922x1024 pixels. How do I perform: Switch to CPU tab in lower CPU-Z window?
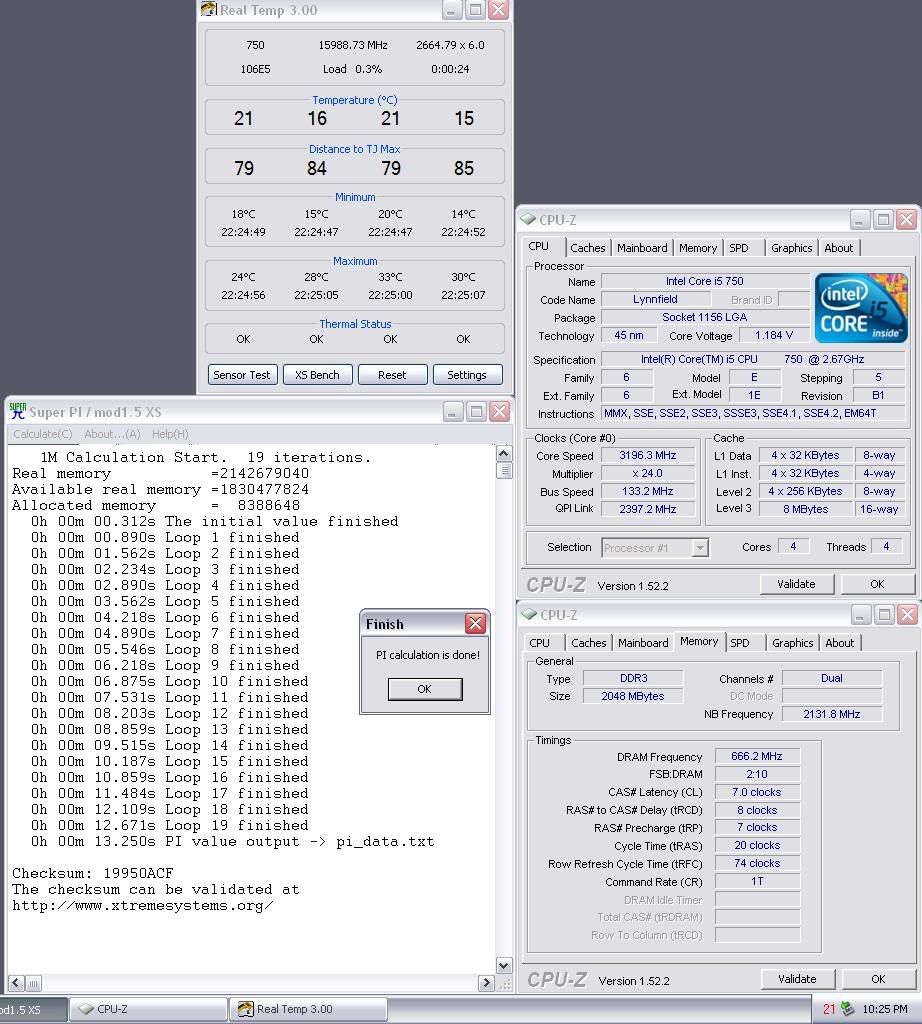point(539,643)
